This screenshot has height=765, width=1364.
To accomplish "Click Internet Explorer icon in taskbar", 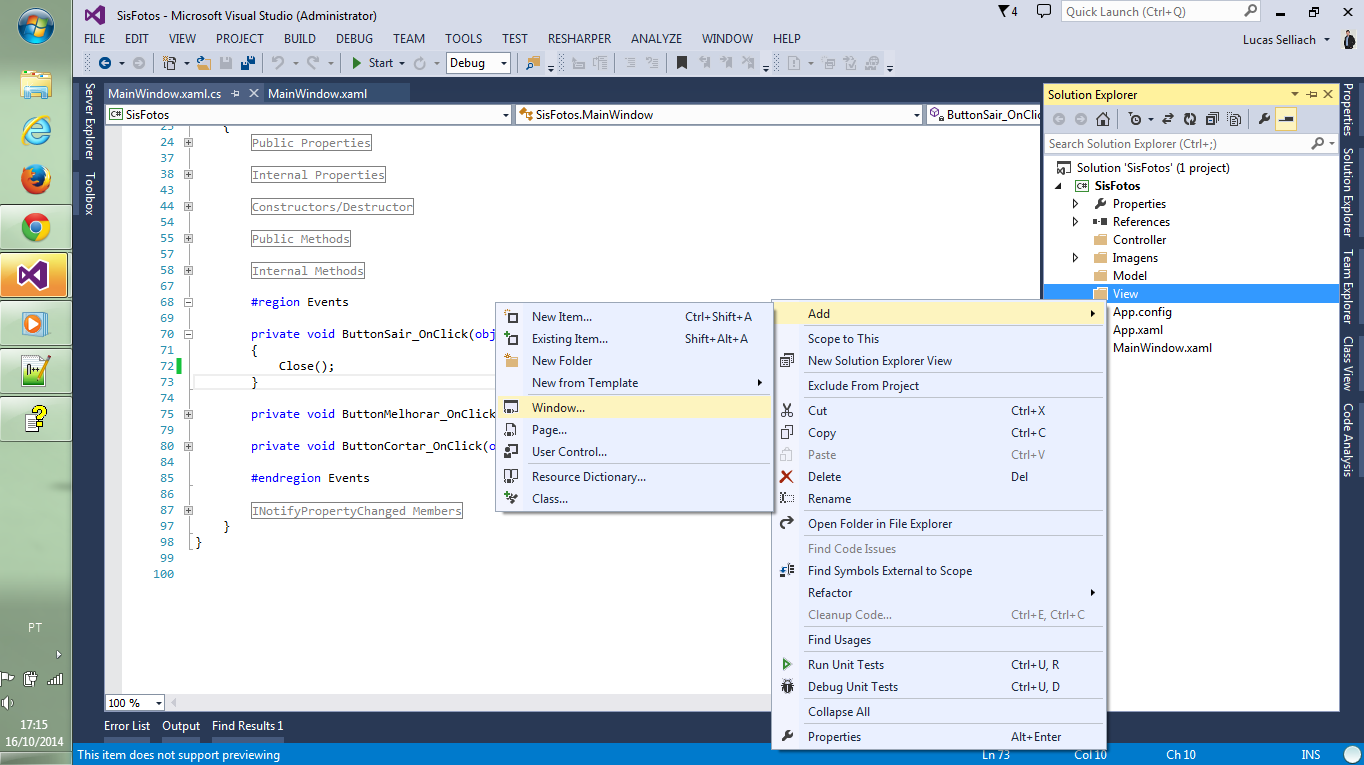I will click(x=36, y=132).
